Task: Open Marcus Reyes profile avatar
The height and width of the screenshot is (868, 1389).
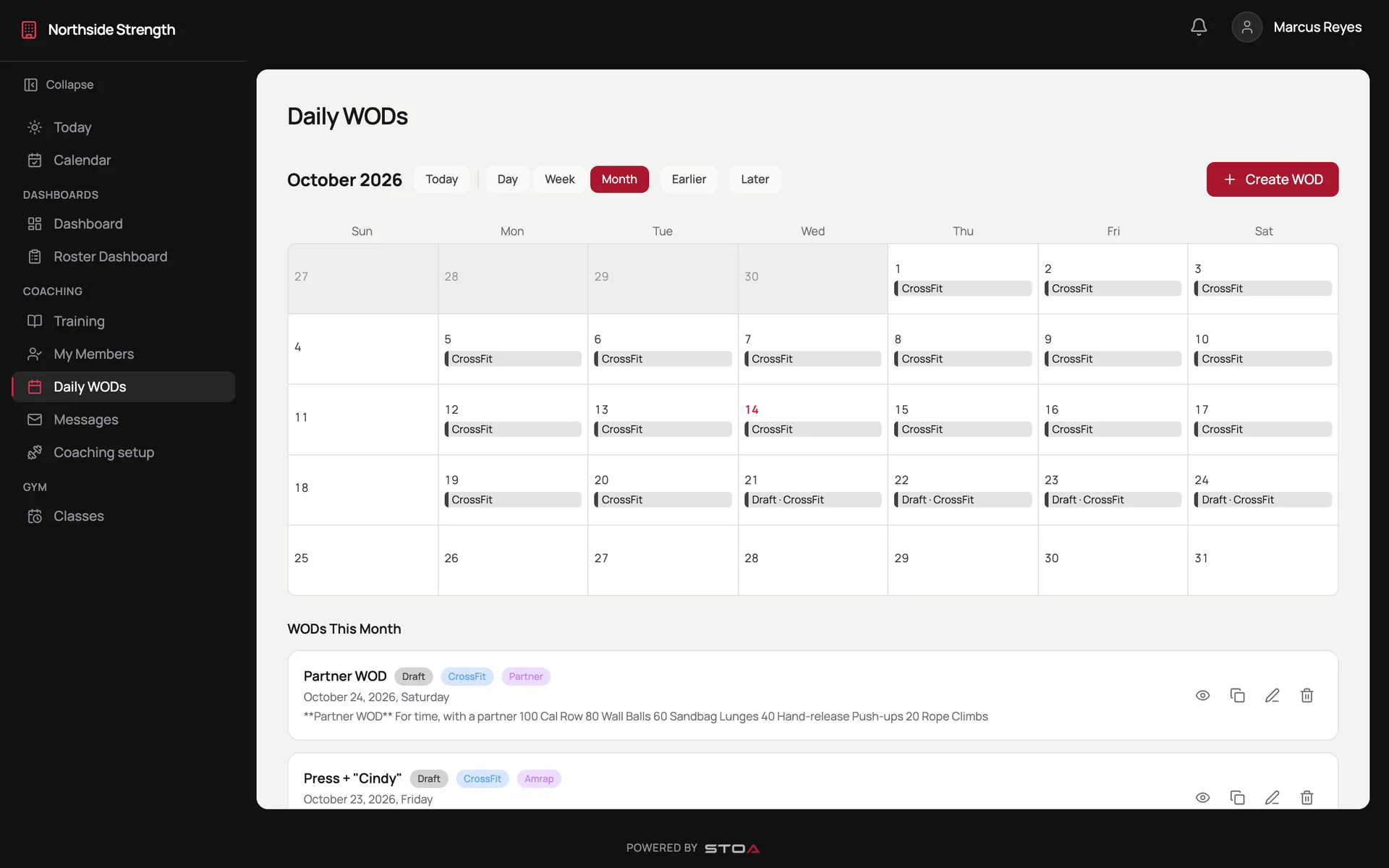Action: click(1246, 27)
